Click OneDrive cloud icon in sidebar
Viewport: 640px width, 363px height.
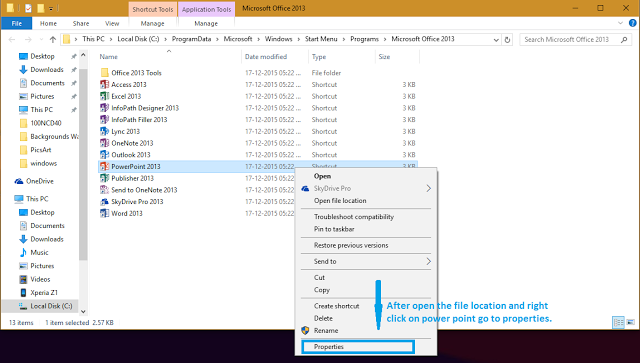point(19,181)
